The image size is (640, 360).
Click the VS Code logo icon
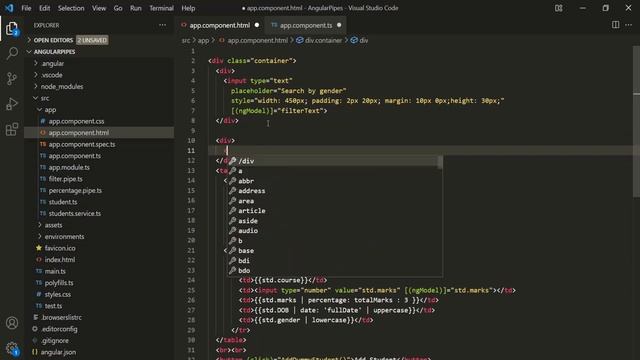pos(9,8)
